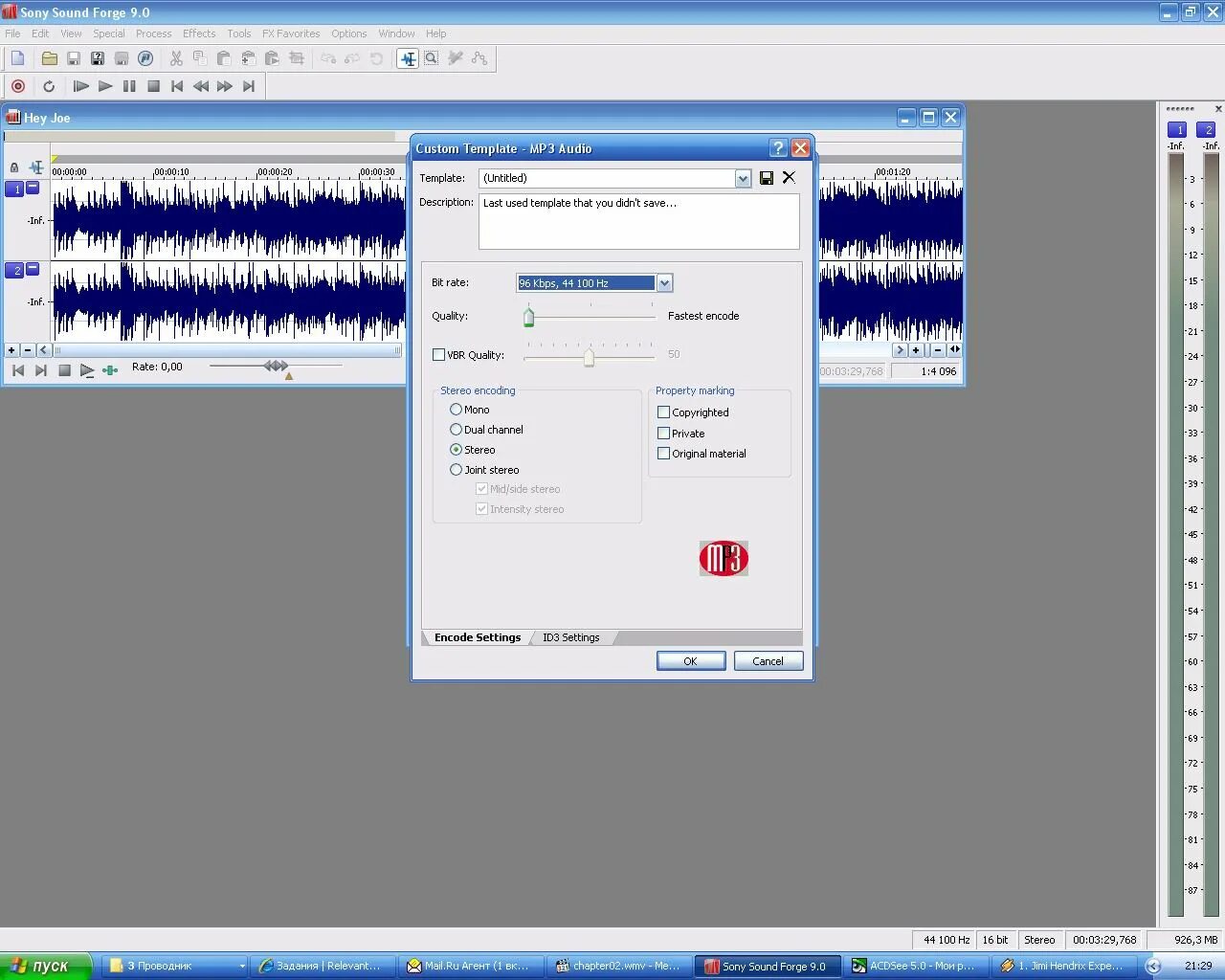Open the Edit menu
The image size is (1225, 980).
click(40, 33)
